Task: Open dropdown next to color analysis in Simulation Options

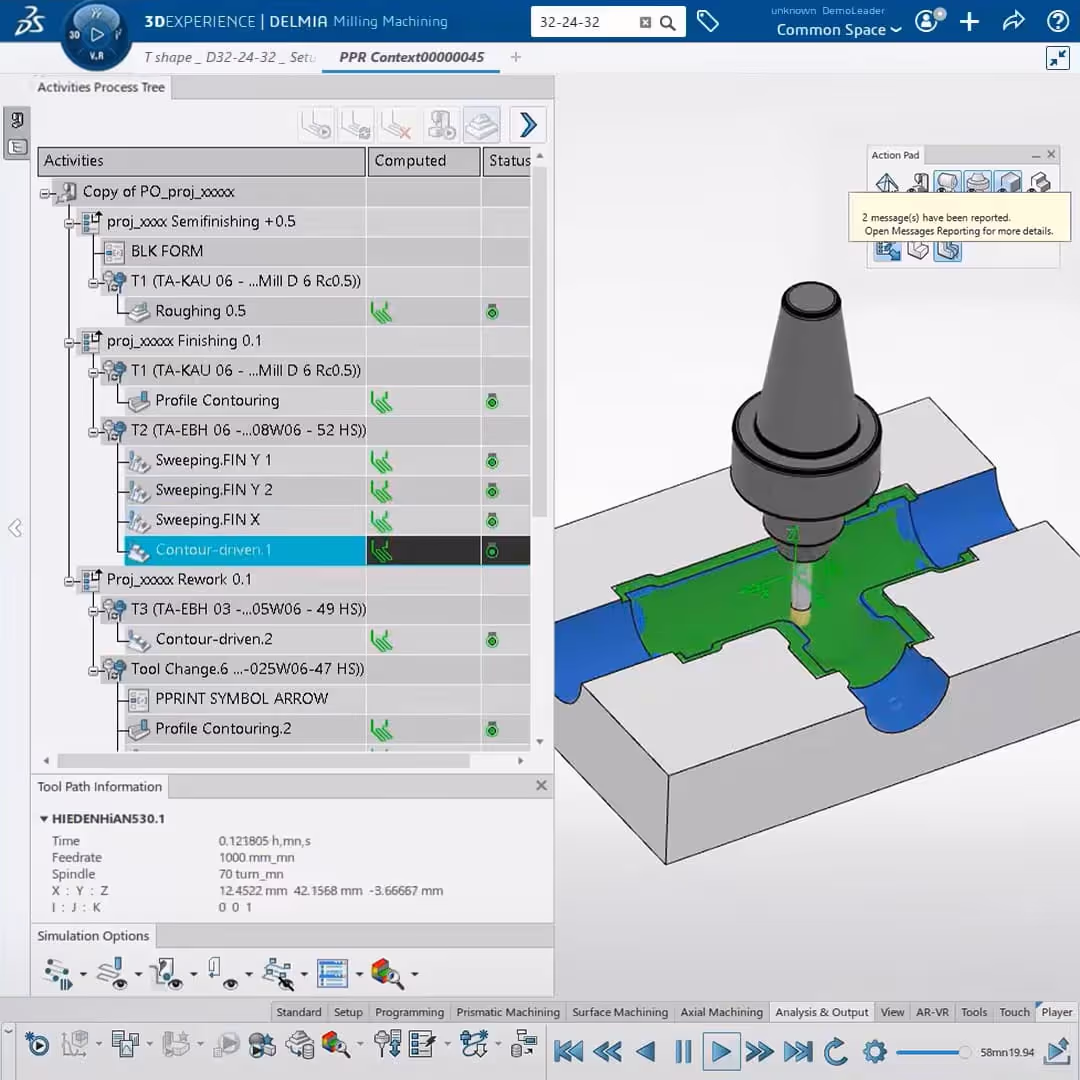Action: point(415,974)
